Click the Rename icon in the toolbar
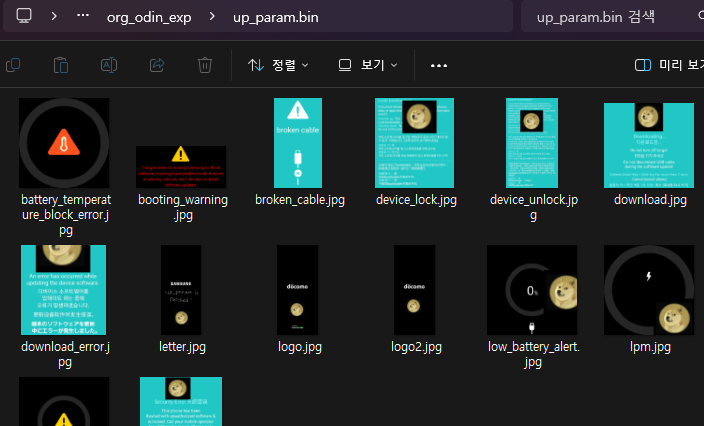 [x=109, y=65]
